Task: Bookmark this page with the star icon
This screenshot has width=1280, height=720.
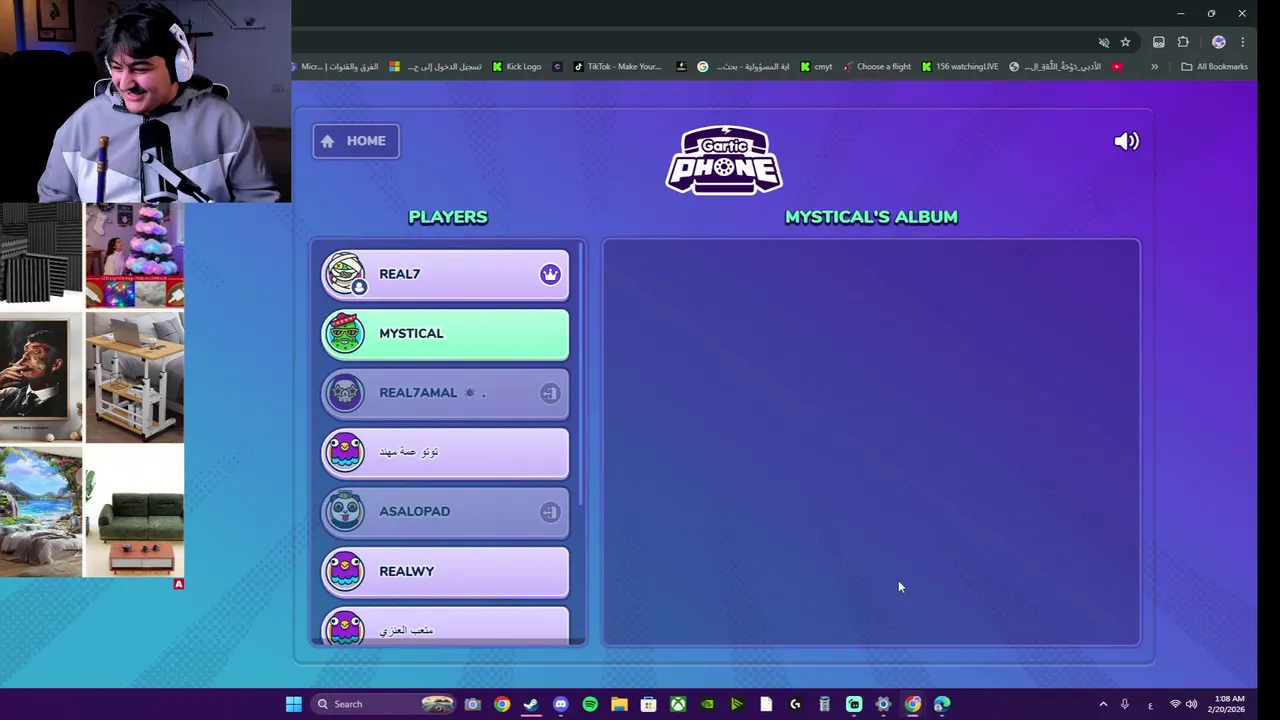Action: [x=1125, y=42]
